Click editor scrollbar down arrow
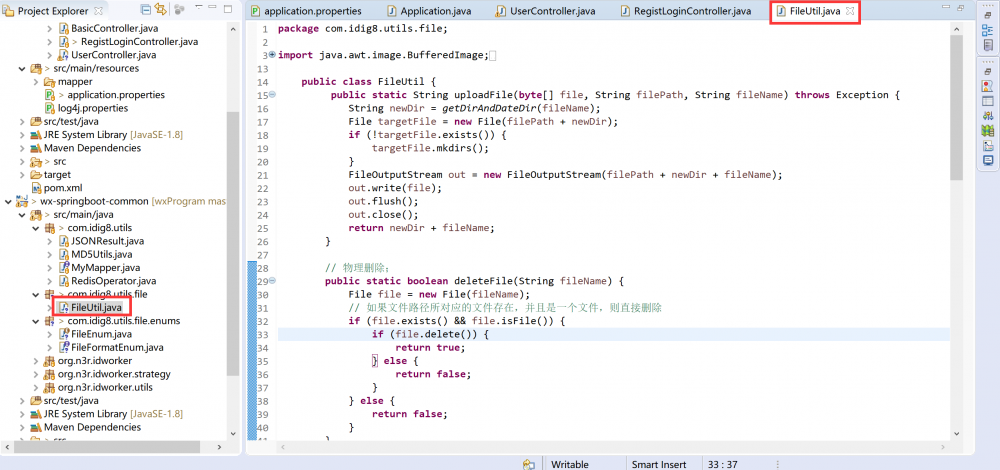Screen dimensions: 1000x470 coord(956,433)
